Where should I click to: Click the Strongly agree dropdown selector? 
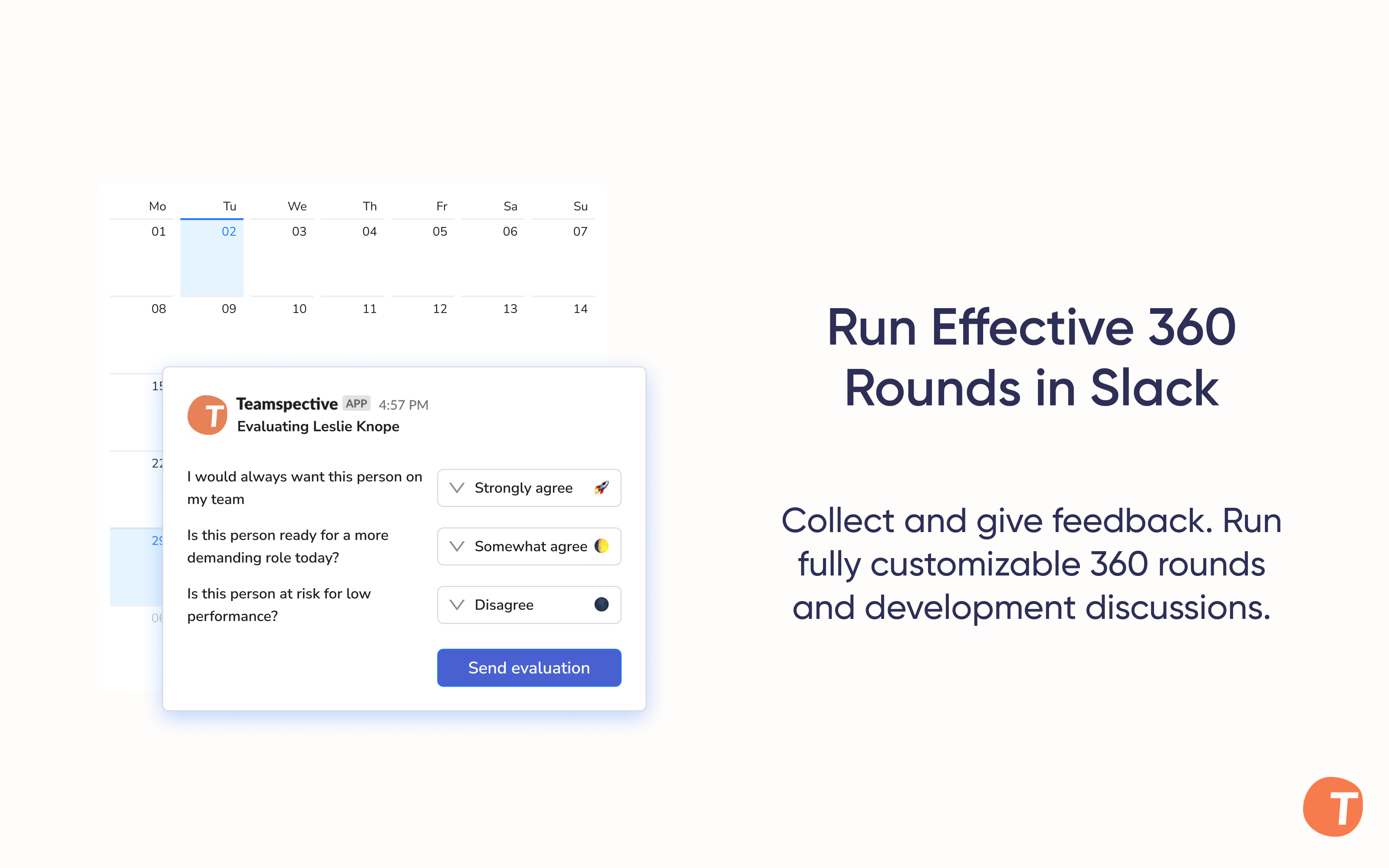click(x=529, y=488)
